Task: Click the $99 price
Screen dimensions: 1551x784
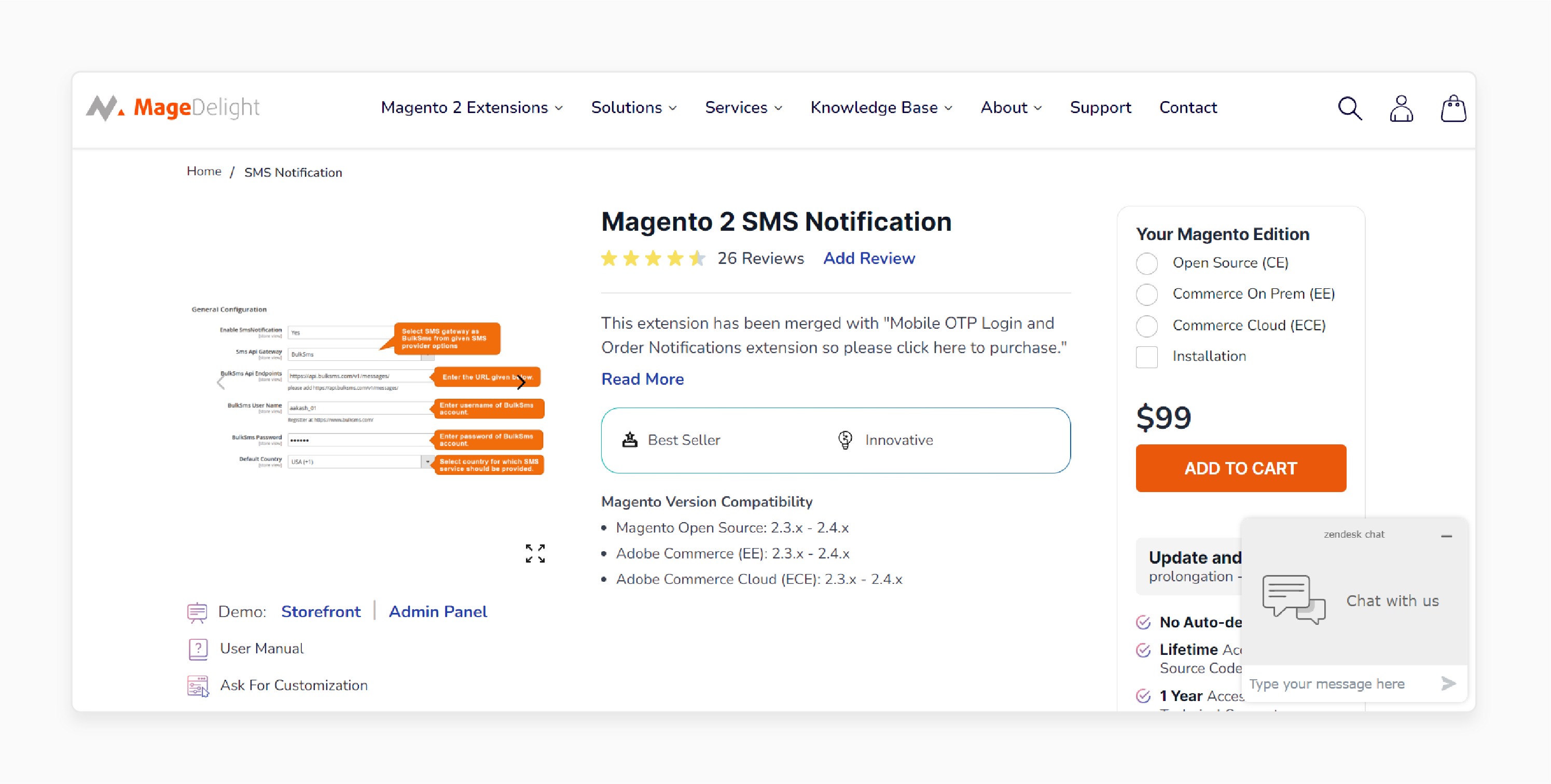Action: (x=1163, y=417)
